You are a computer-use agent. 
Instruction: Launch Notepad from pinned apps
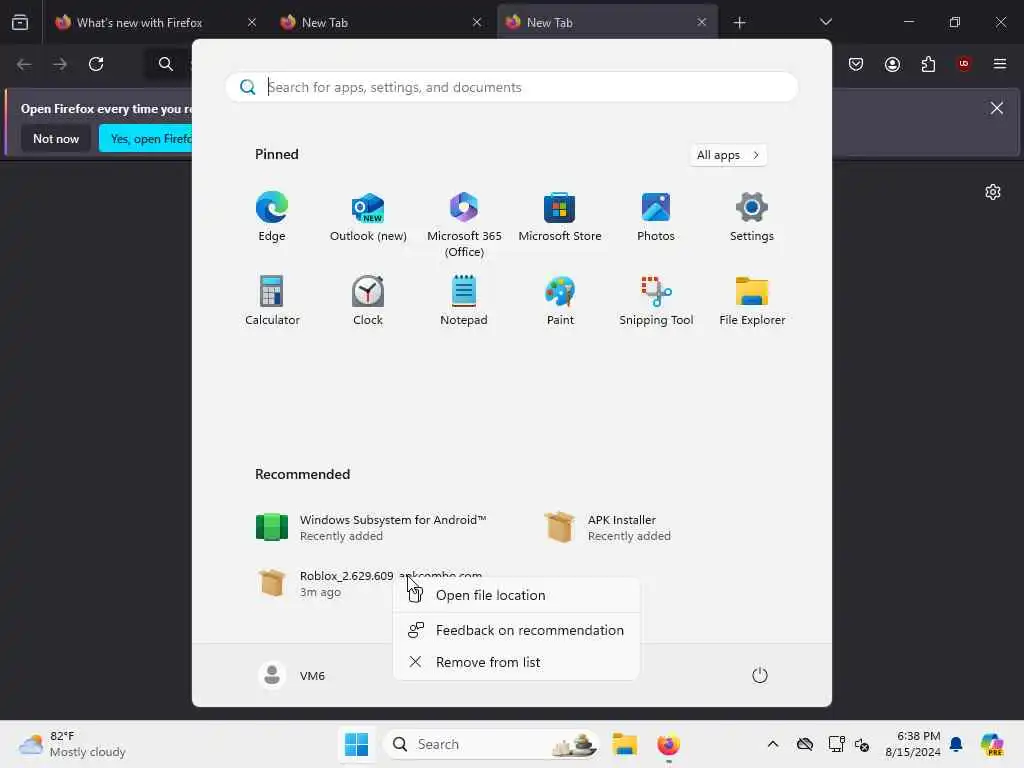pos(464,300)
